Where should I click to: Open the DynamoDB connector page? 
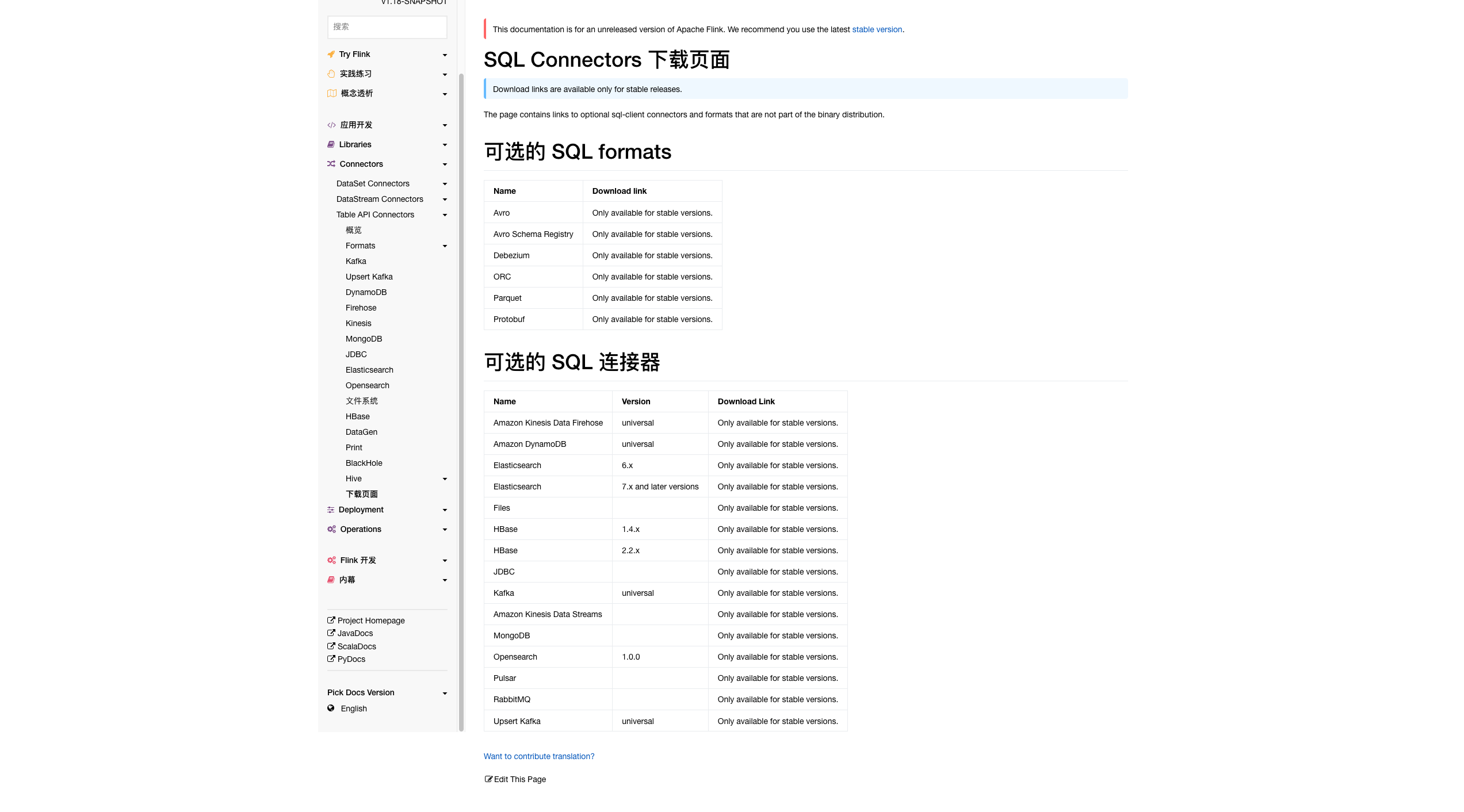point(366,292)
